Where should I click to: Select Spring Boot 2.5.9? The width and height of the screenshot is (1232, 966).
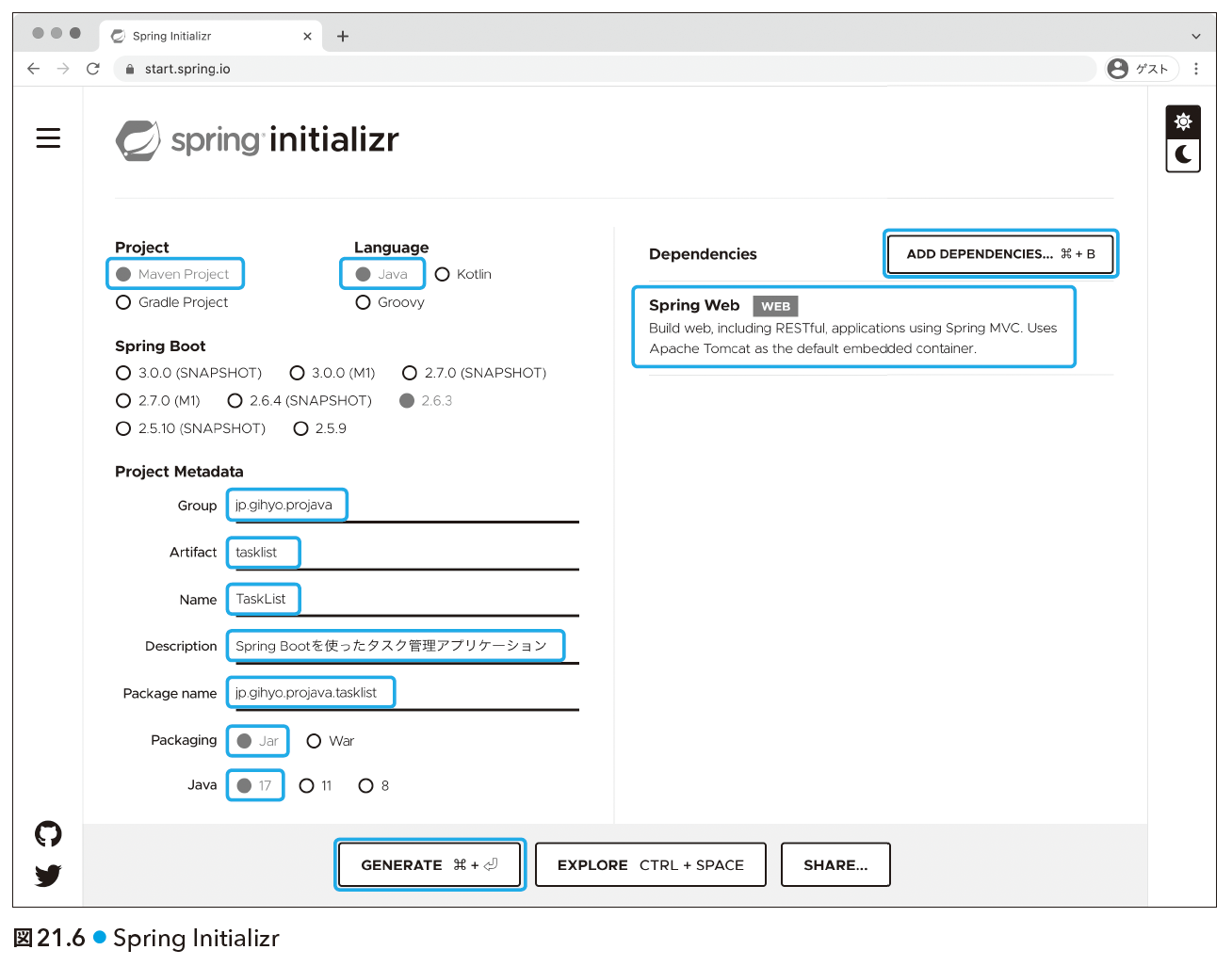(320, 428)
